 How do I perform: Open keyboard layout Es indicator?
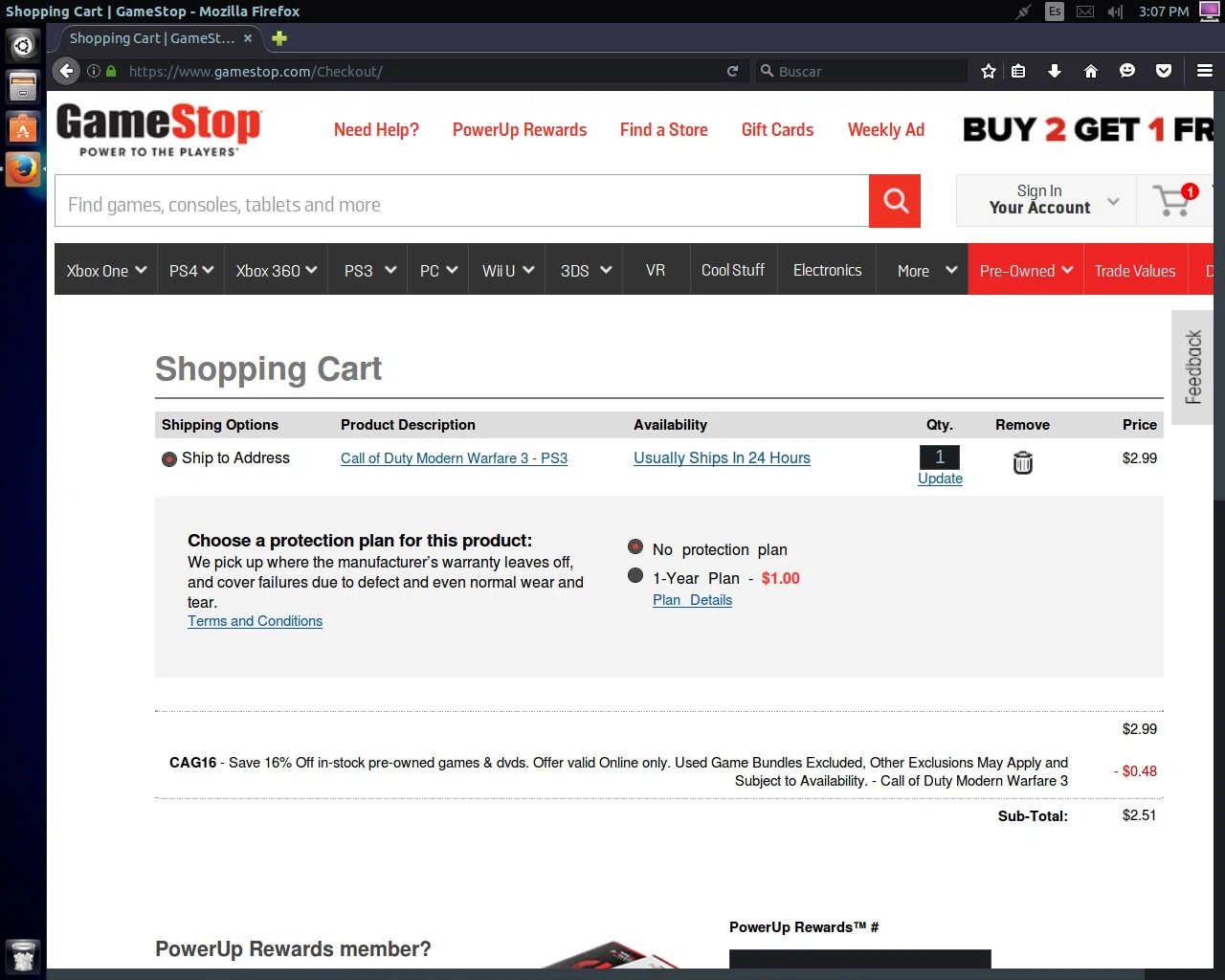pyautogui.click(x=1055, y=11)
